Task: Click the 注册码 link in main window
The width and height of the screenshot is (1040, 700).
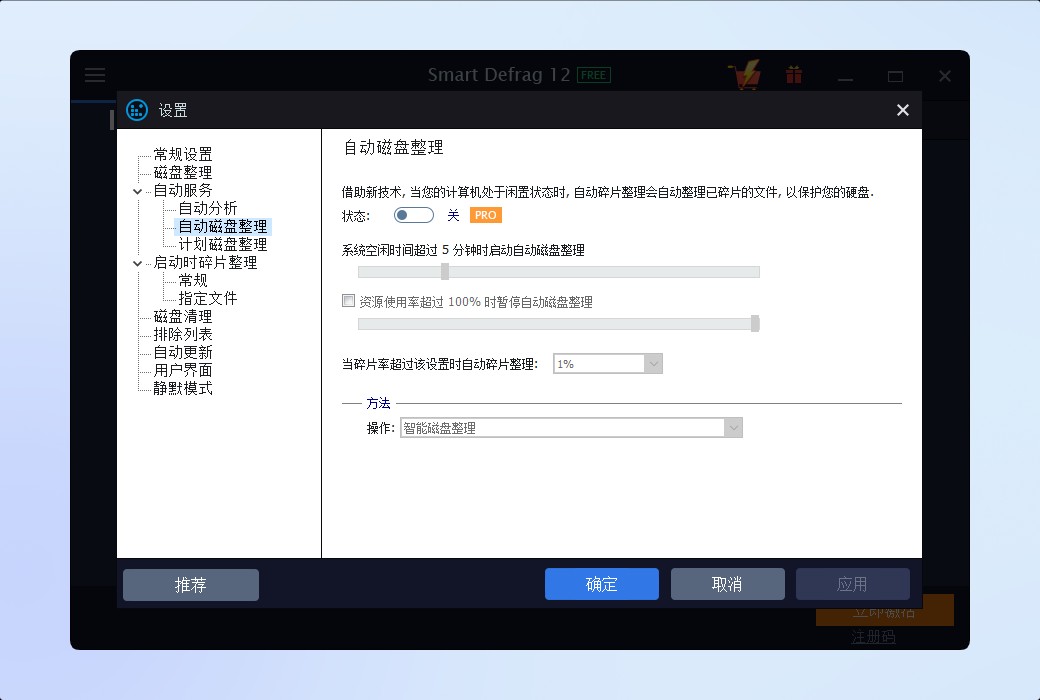Action: click(x=873, y=637)
